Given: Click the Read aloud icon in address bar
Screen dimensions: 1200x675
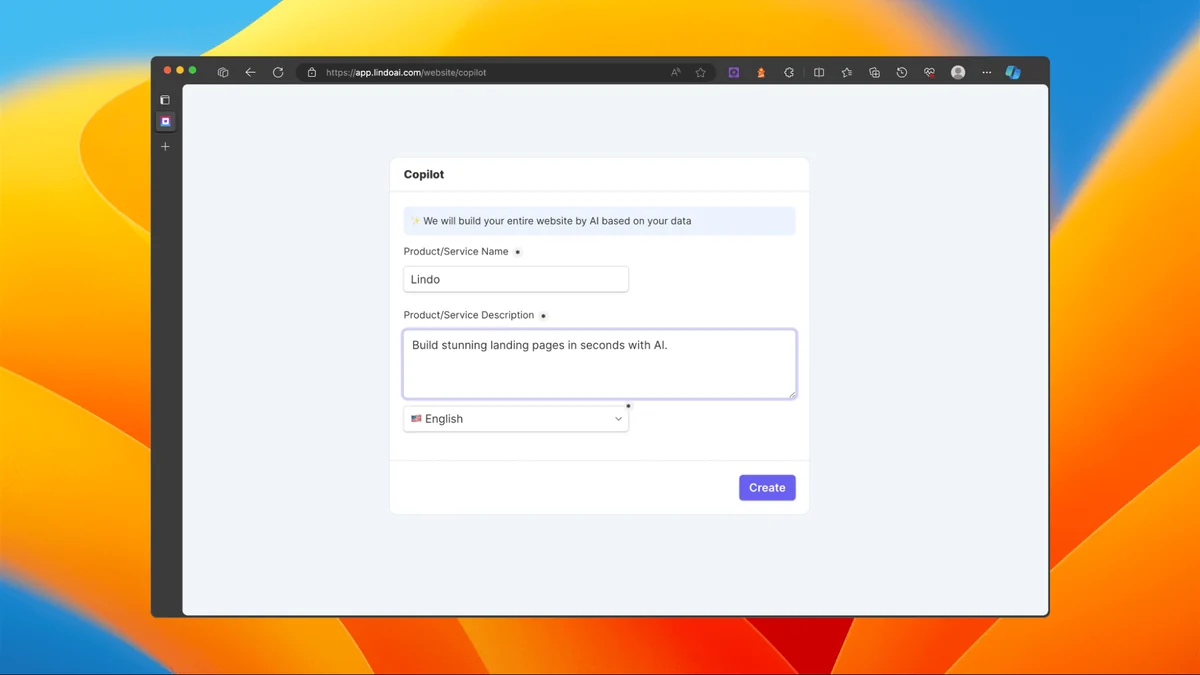Looking at the screenshot, I should (x=676, y=72).
